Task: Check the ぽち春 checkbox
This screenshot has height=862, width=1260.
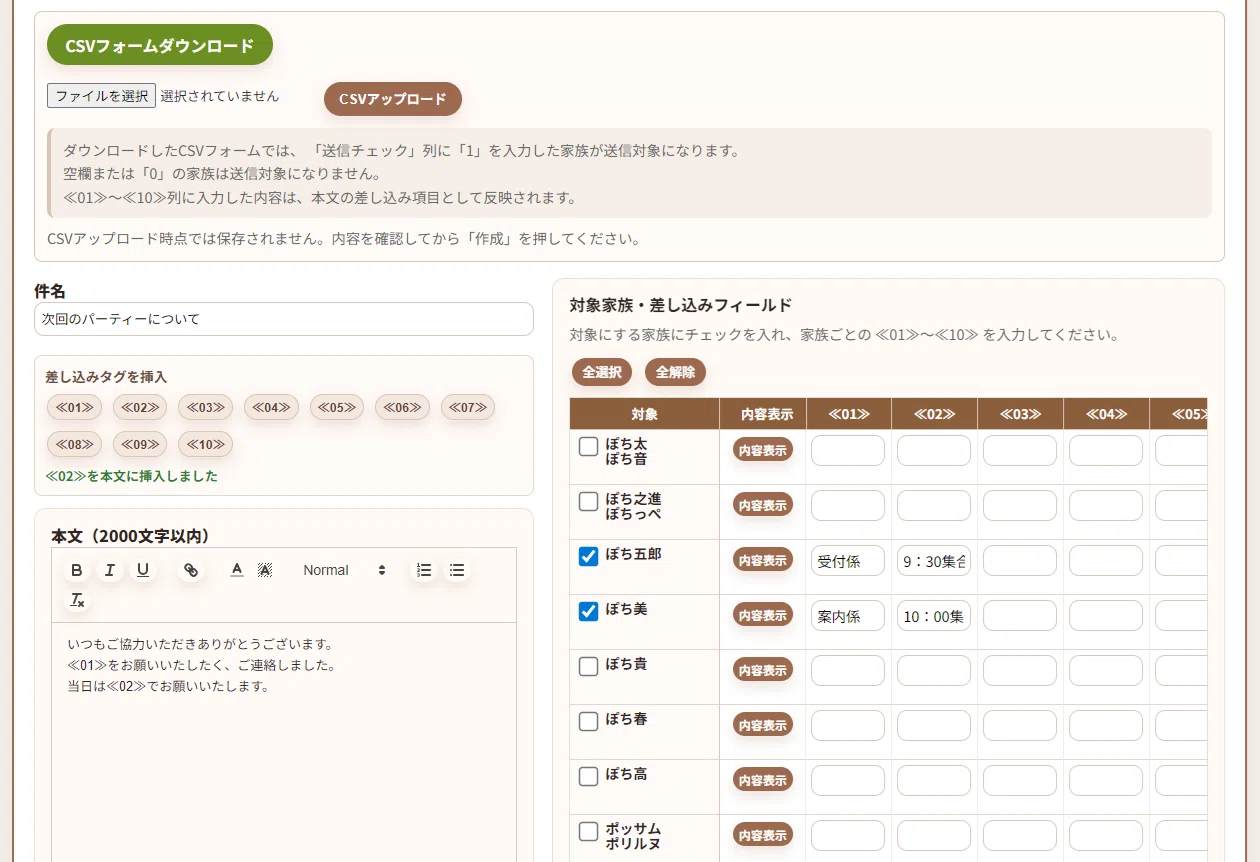Action: click(589, 722)
